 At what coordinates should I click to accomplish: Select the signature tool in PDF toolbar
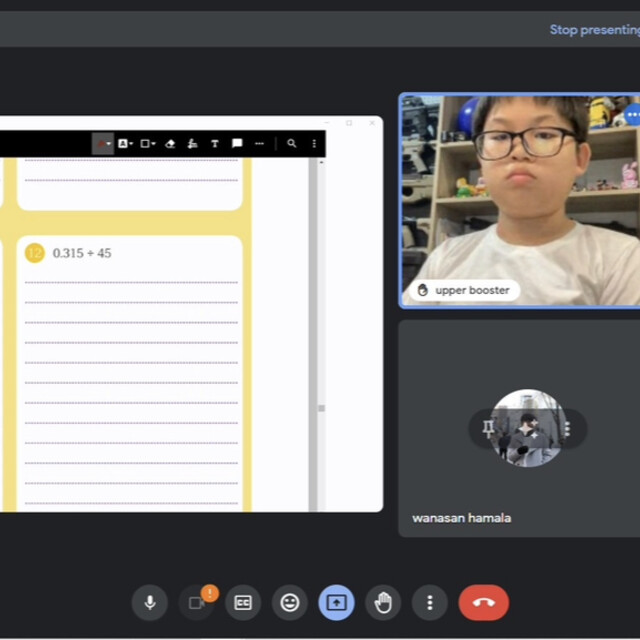(x=192, y=144)
